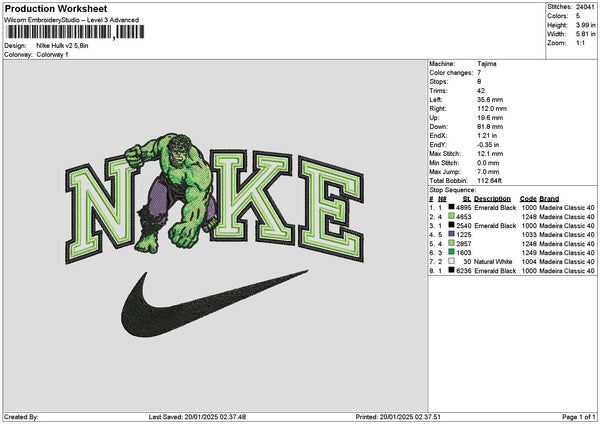Click the Left value '35.6 mm'
This screenshot has width=600, height=424.
490,100
